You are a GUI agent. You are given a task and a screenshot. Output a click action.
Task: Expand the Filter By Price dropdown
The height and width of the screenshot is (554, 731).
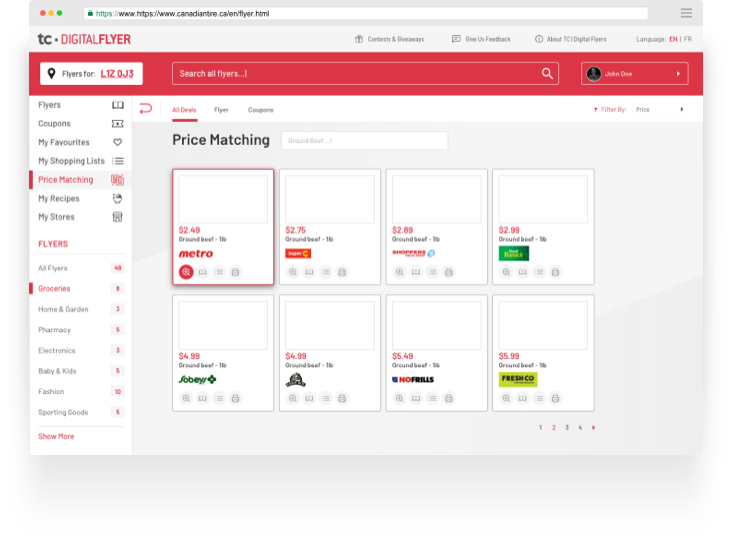(x=660, y=109)
